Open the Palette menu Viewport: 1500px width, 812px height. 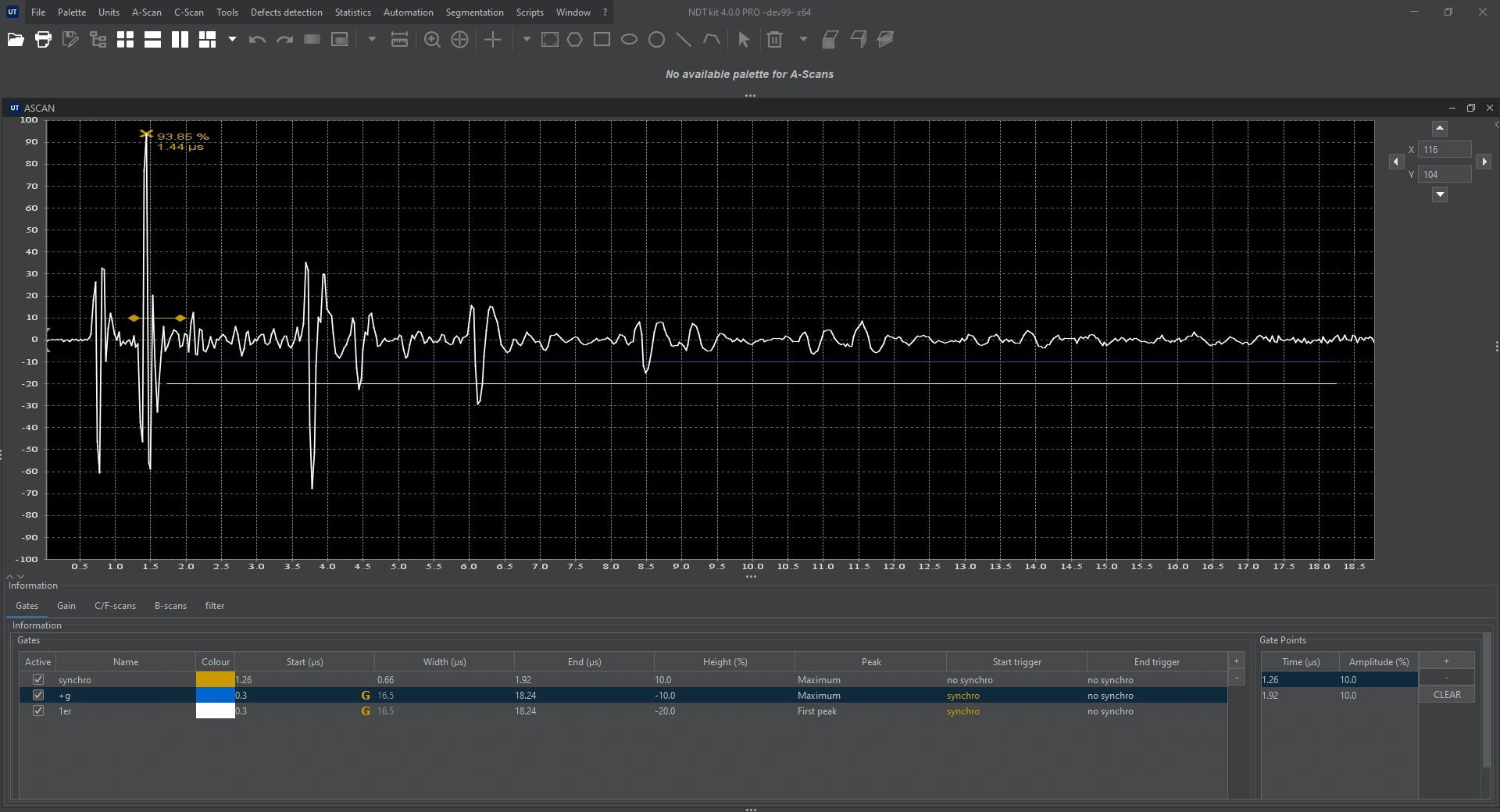(72, 12)
